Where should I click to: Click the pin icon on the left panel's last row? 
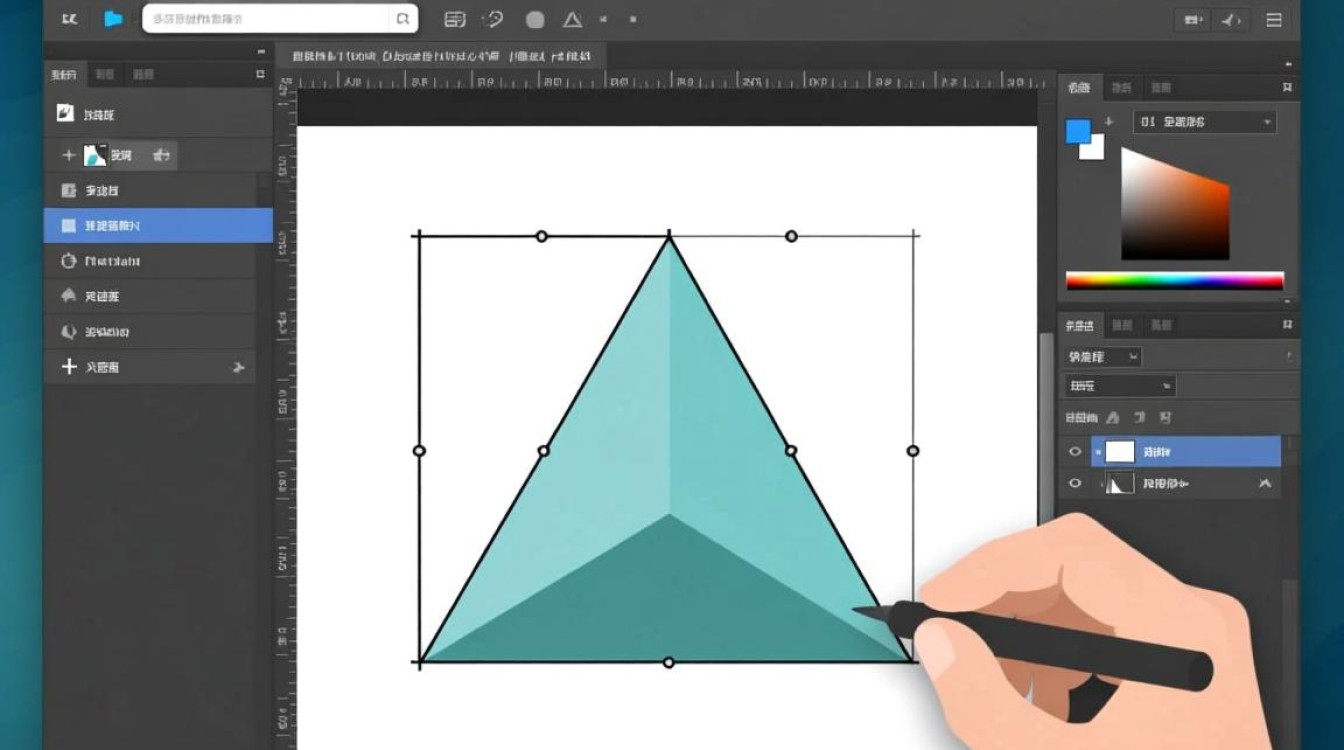238,367
